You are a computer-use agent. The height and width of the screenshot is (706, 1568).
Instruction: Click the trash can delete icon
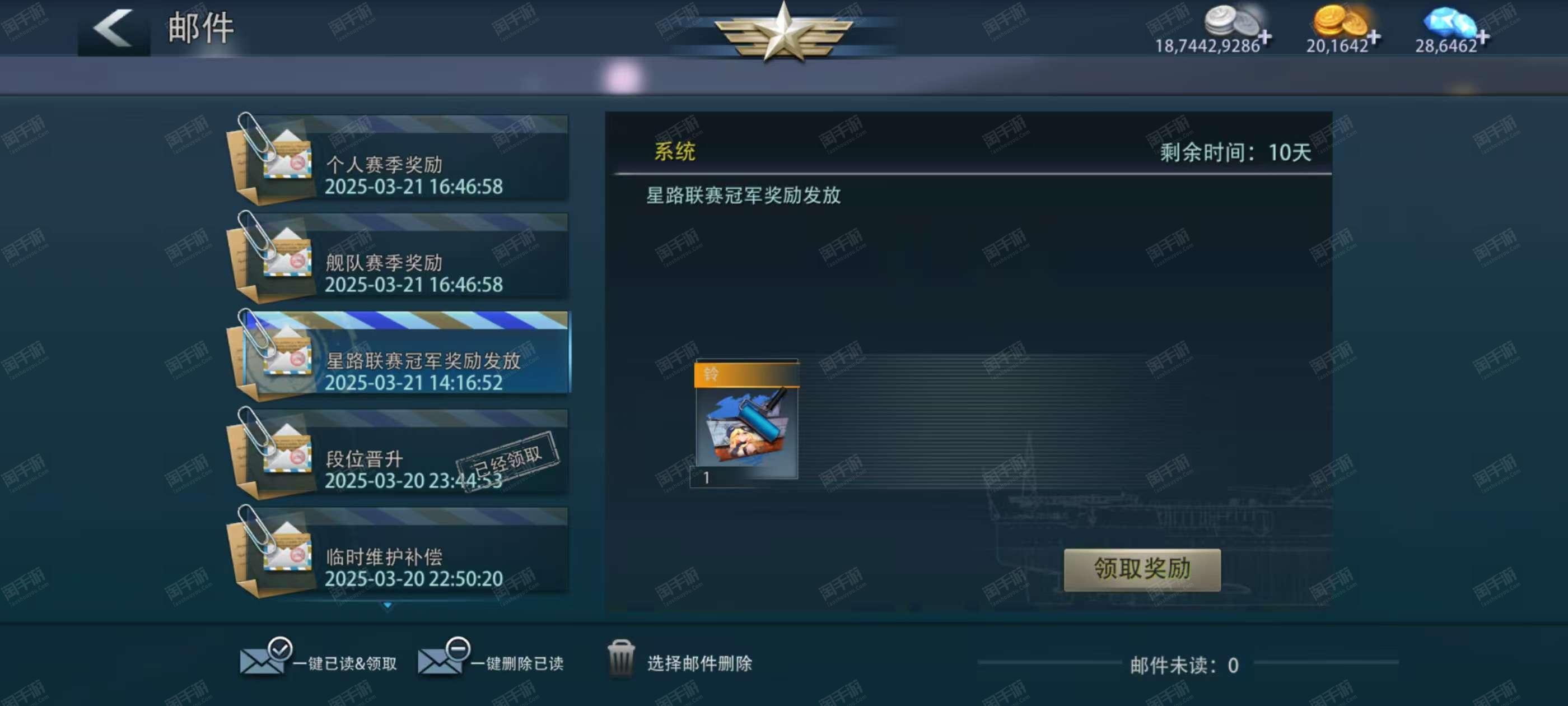coord(621,658)
